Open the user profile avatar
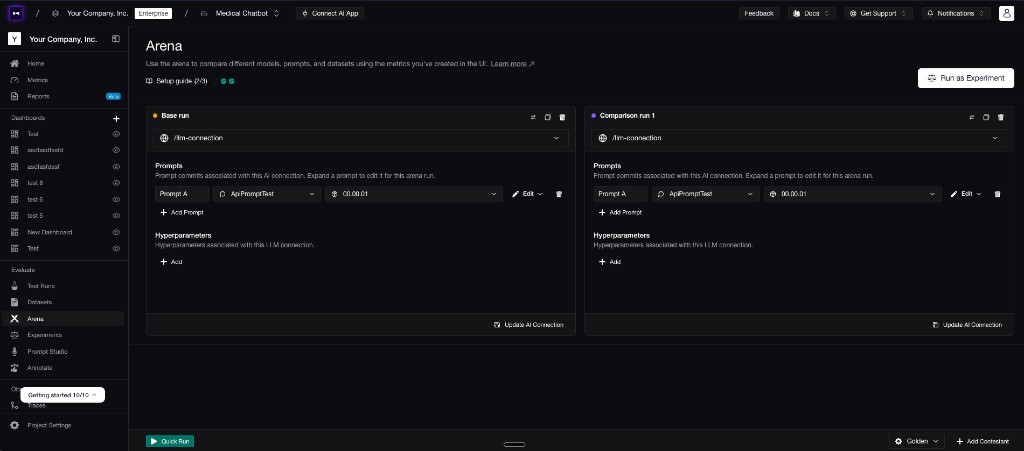Screen dimensions: 1024x451 point(1006,13)
